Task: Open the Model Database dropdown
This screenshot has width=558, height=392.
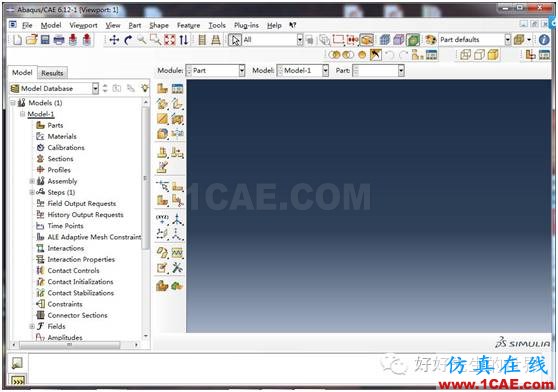Action: coord(54,88)
